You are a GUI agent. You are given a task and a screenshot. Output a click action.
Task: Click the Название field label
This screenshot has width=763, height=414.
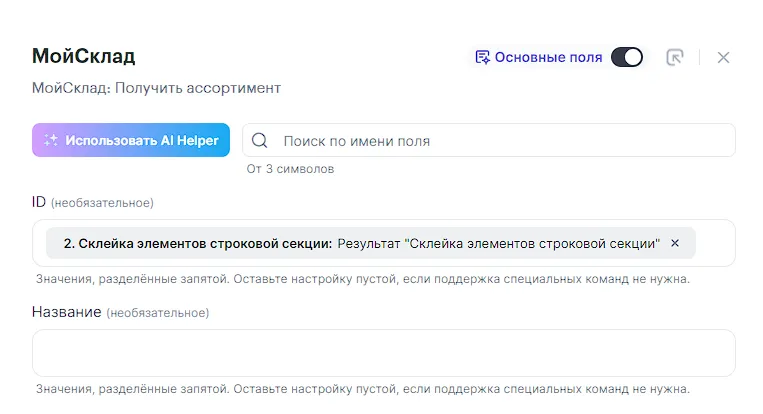coord(67,312)
